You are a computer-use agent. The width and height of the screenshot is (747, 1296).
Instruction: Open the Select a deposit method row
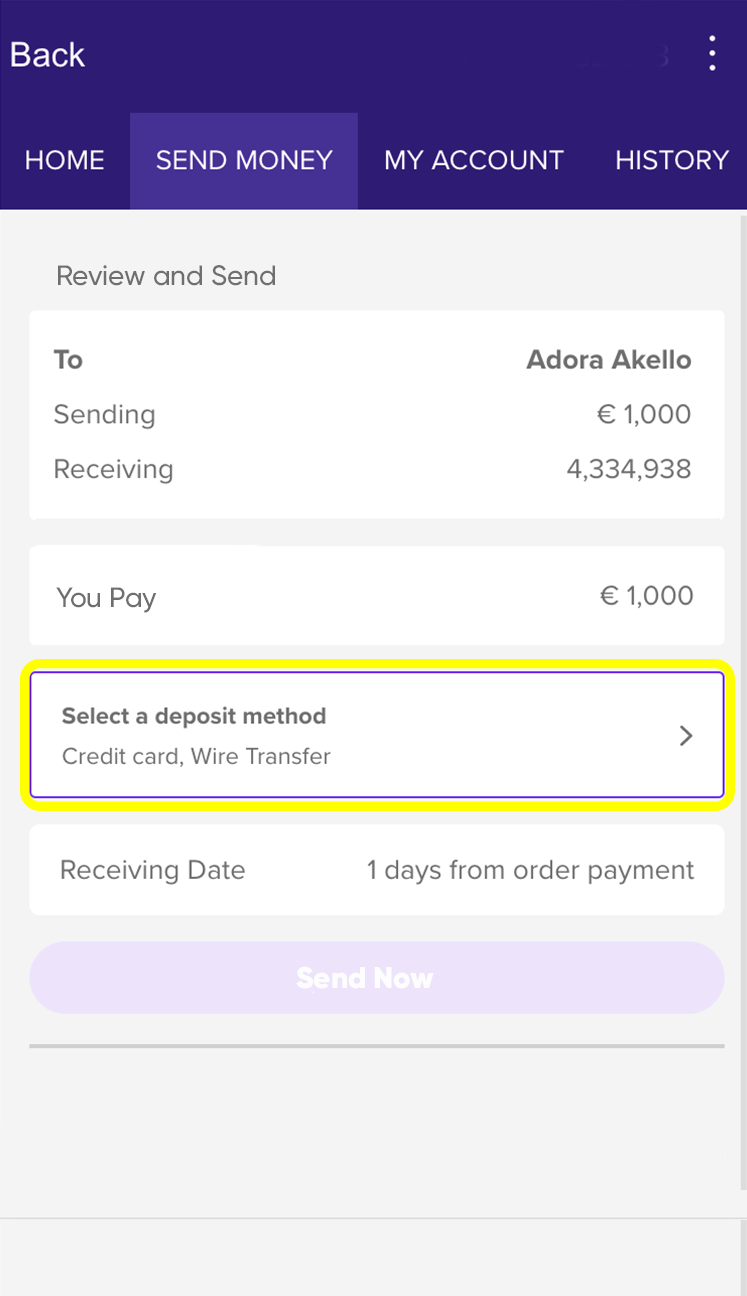coord(376,735)
